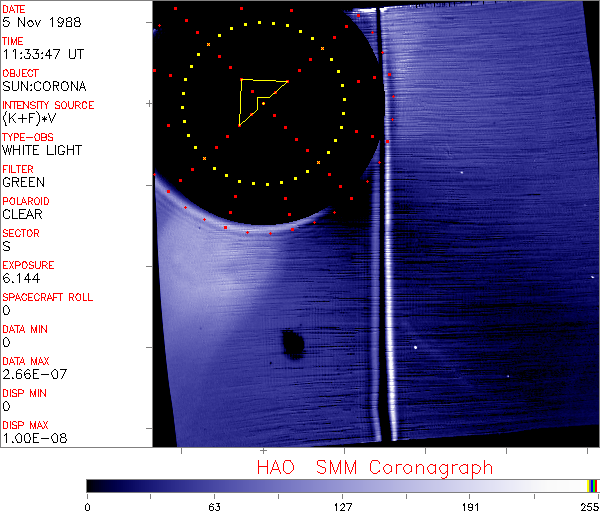
Task: Click the blue gradient intensity color bar
Action: [x=340, y=485]
